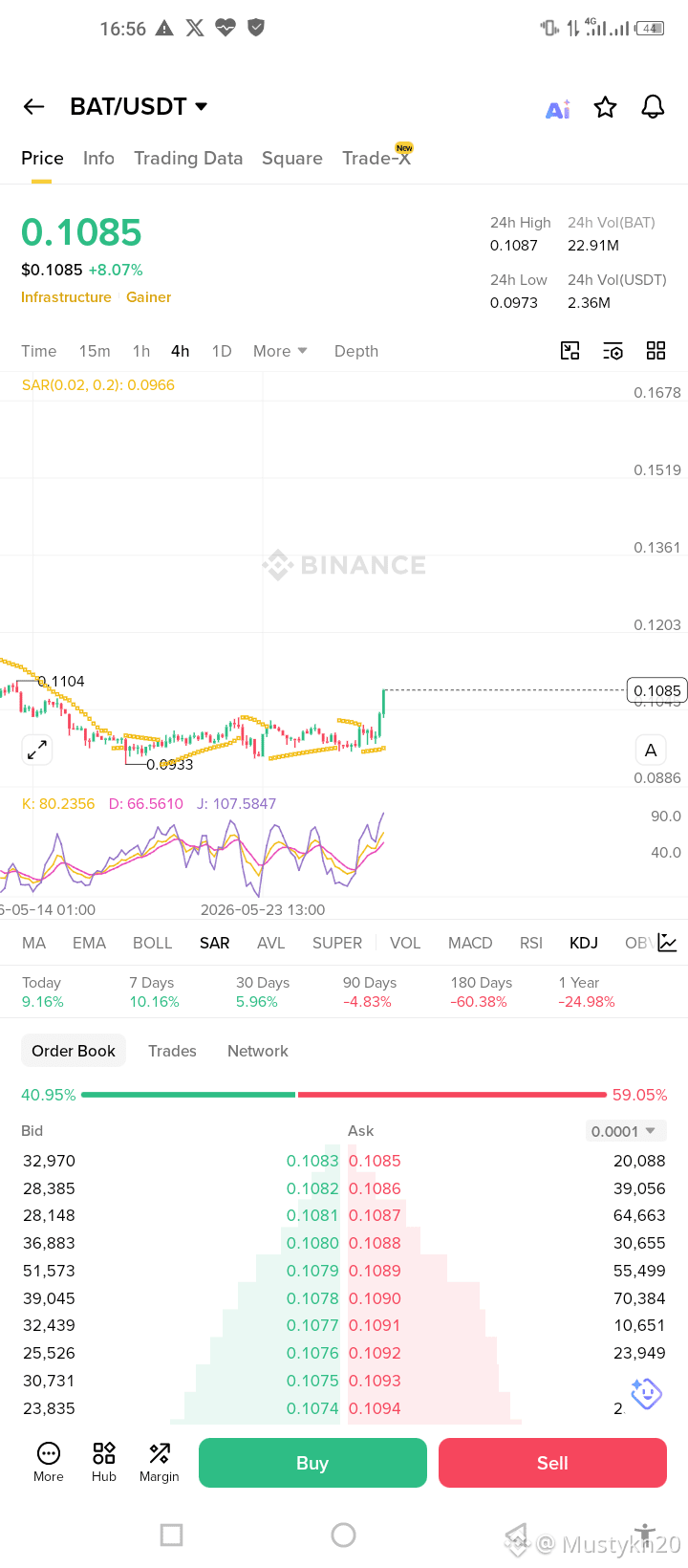Screen dimensions: 688x1568
Task: Tap bid price 0.1083
Action: click(312, 1161)
